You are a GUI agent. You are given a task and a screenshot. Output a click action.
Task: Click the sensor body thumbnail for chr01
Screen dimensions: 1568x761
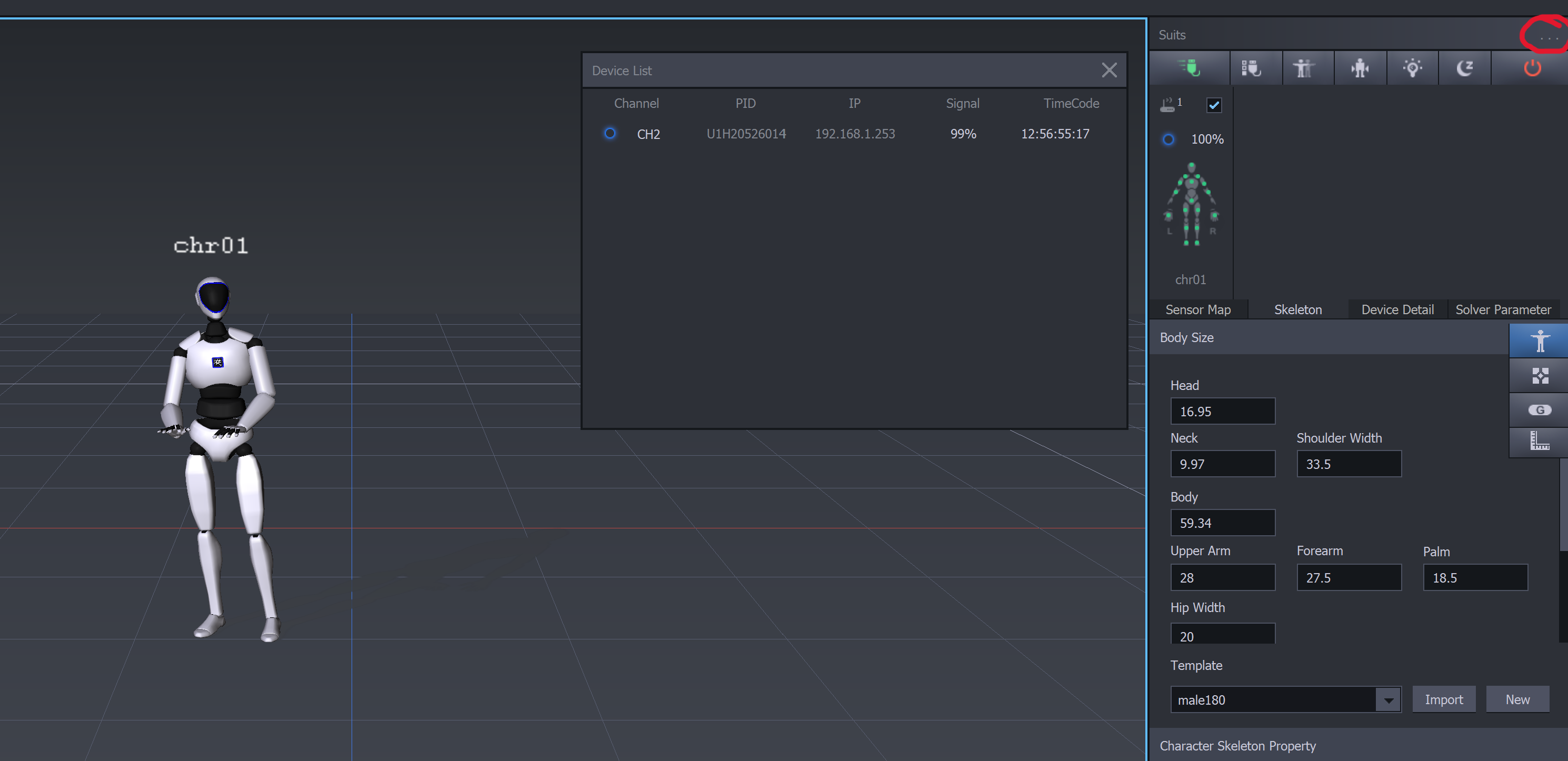pyautogui.click(x=1191, y=205)
